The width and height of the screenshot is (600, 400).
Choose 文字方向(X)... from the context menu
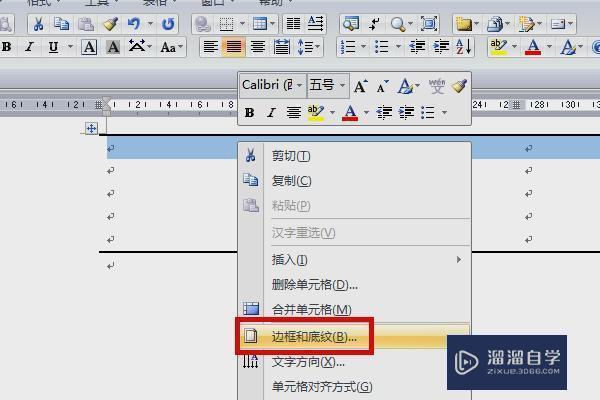click(x=354, y=362)
